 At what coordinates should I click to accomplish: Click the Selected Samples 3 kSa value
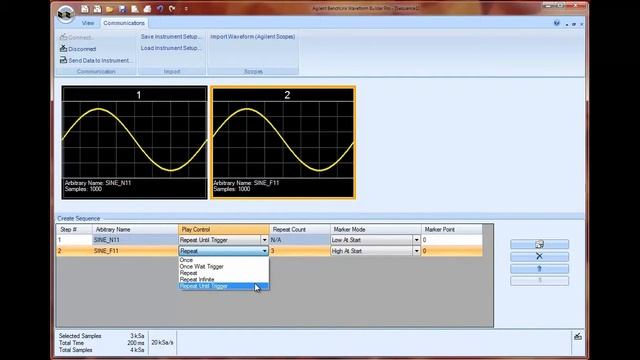(x=138, y=336)
